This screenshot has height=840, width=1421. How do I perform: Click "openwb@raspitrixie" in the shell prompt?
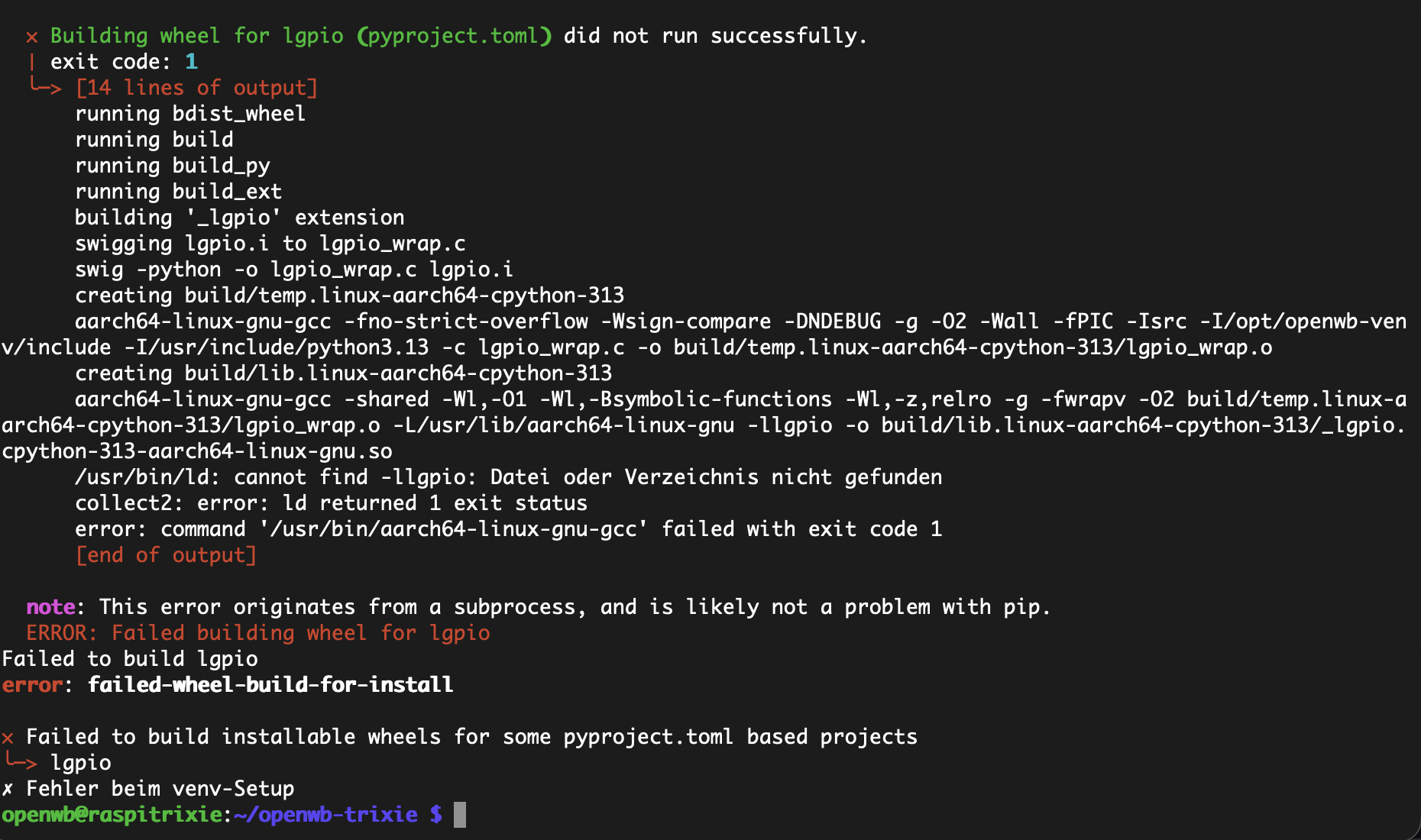112,815
